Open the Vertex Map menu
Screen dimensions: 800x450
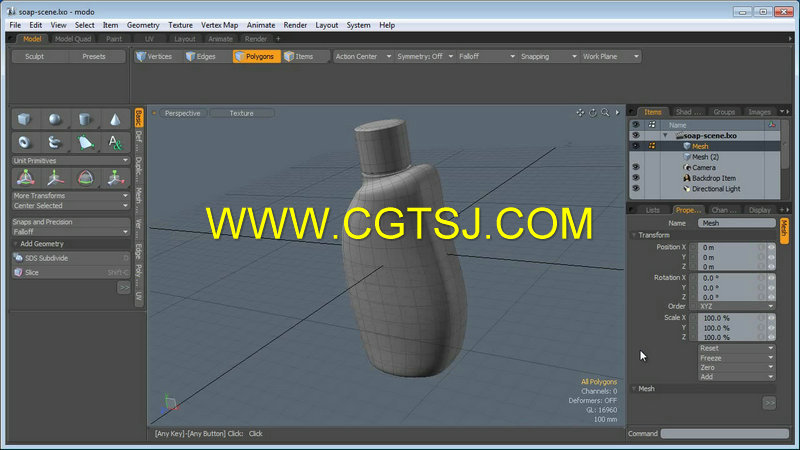tap(219, 25)
